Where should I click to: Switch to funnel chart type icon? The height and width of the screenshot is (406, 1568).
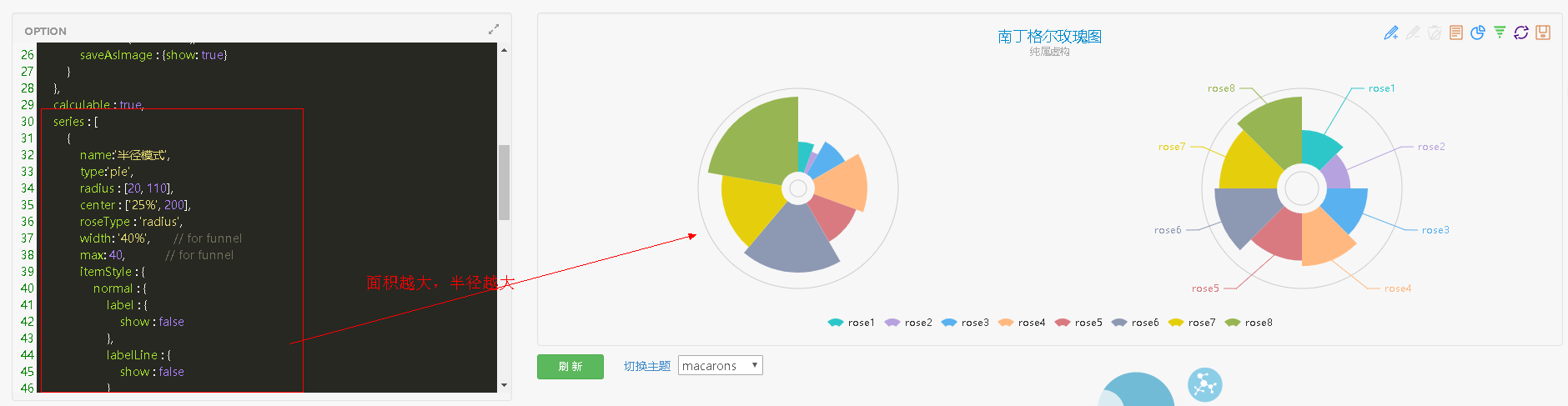[1499, 33]
